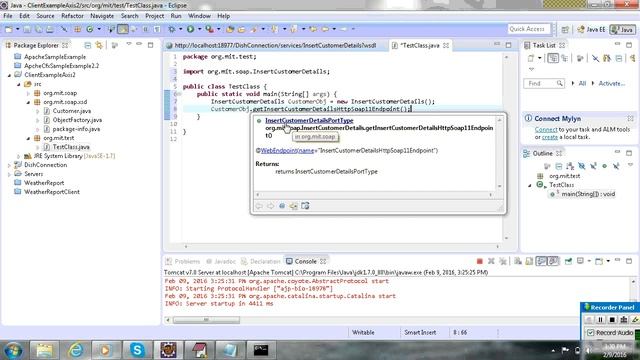The image size is (640, 360).
Task: Toggle Focus on Workweek in Task List
Action: click(580, 58)
